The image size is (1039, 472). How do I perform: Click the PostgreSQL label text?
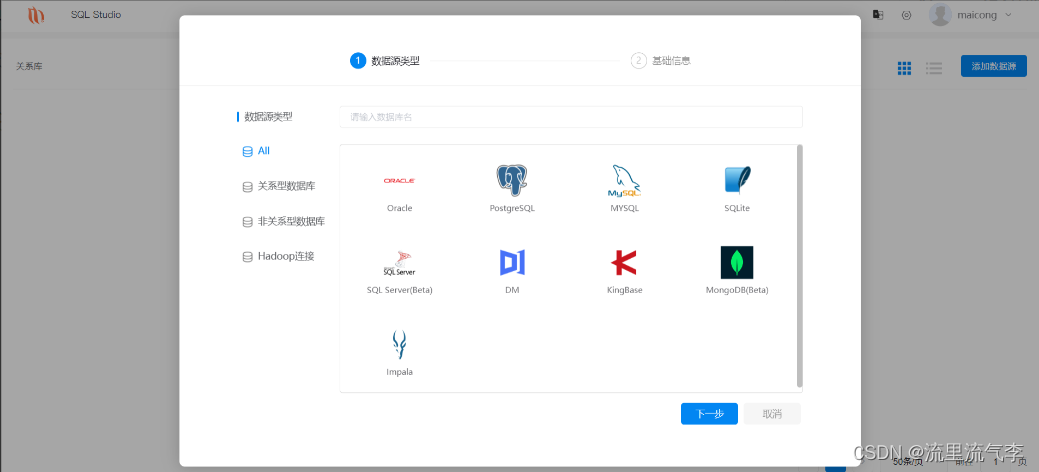512,208
